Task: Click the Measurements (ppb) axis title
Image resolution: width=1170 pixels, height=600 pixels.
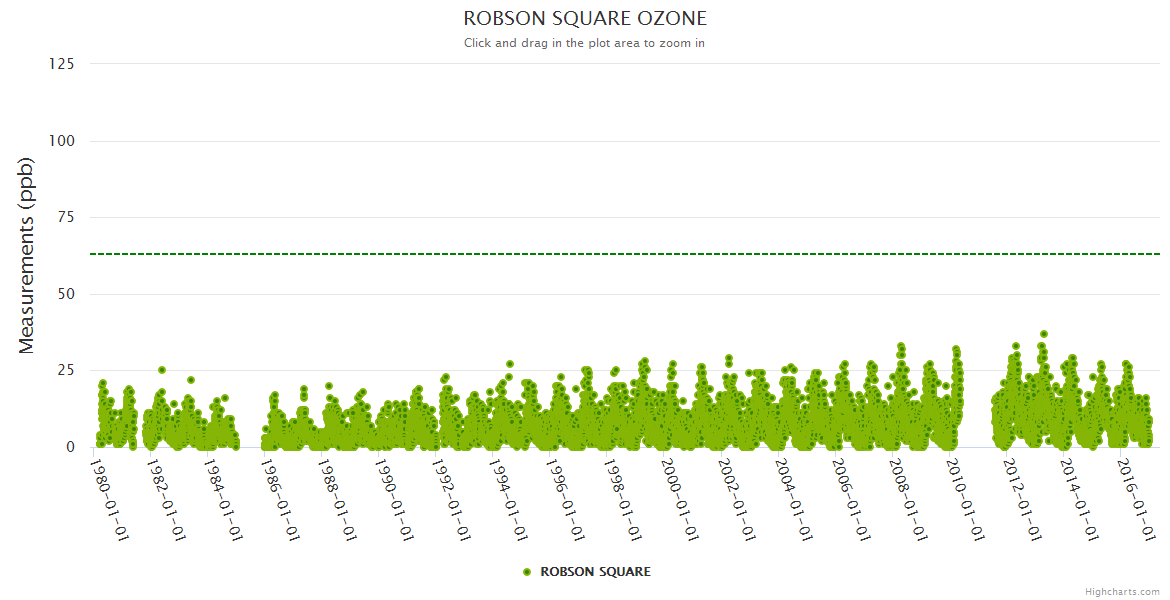Action: pyautogui.click(x=27, y=256)
